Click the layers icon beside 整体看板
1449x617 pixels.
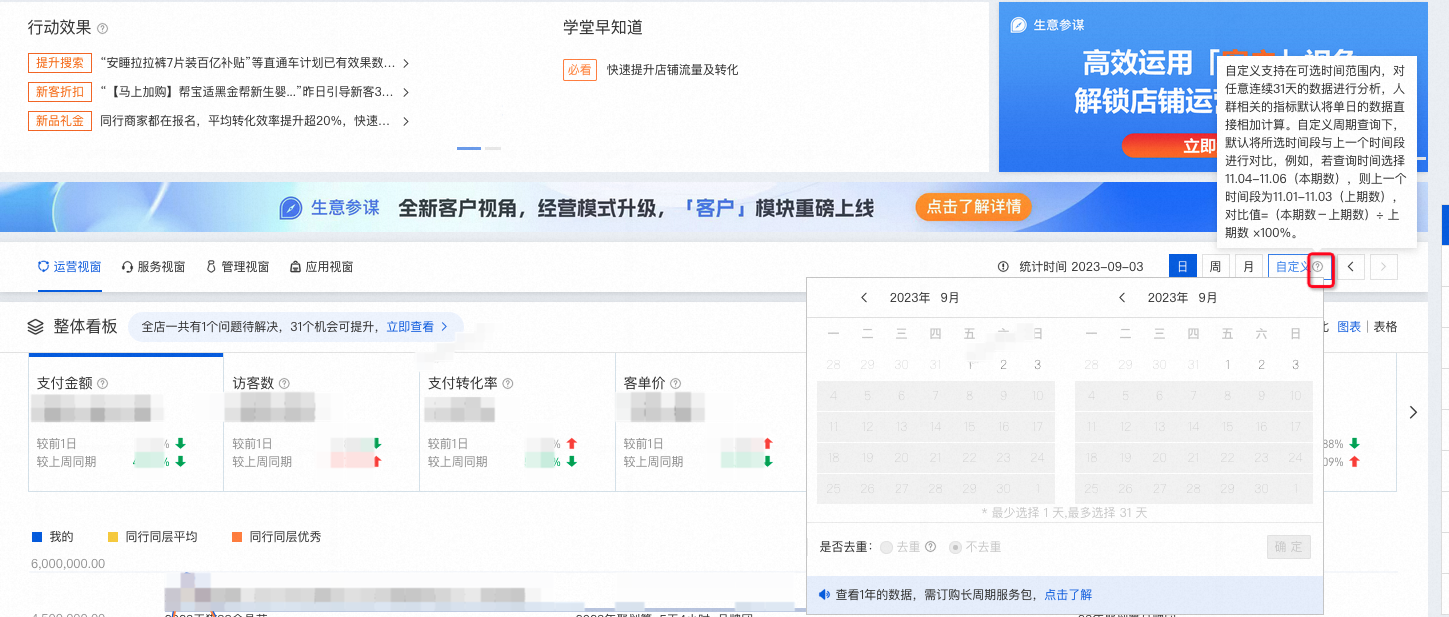[36, 326]
